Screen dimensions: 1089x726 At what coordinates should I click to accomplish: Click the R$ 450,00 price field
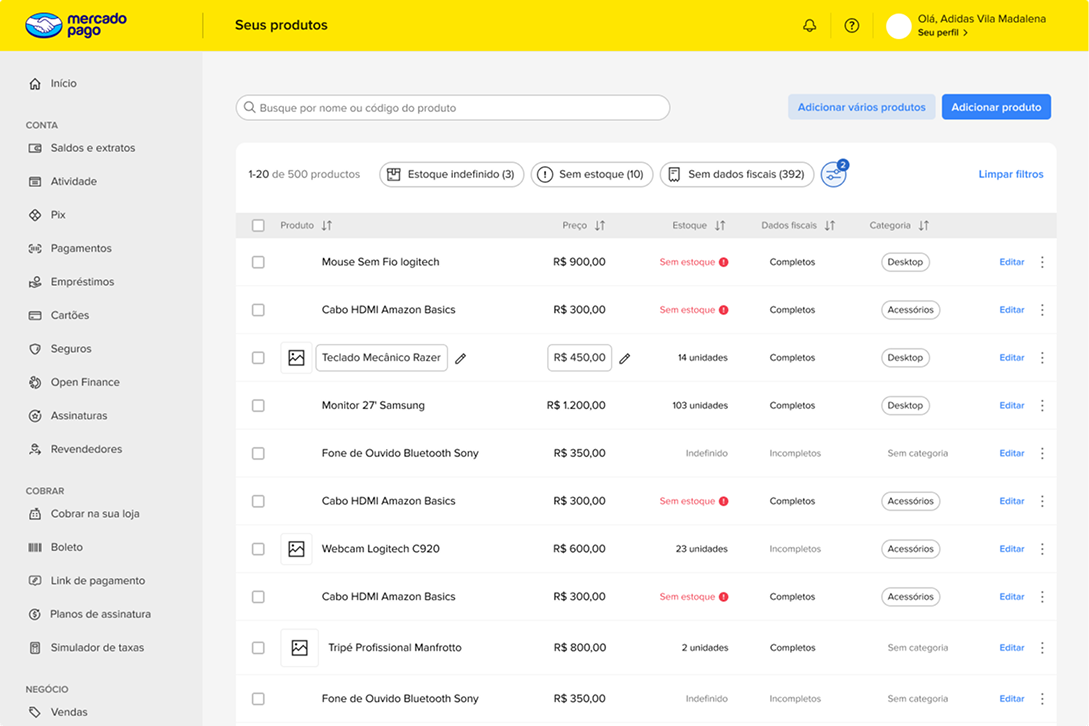click(579, 358)
